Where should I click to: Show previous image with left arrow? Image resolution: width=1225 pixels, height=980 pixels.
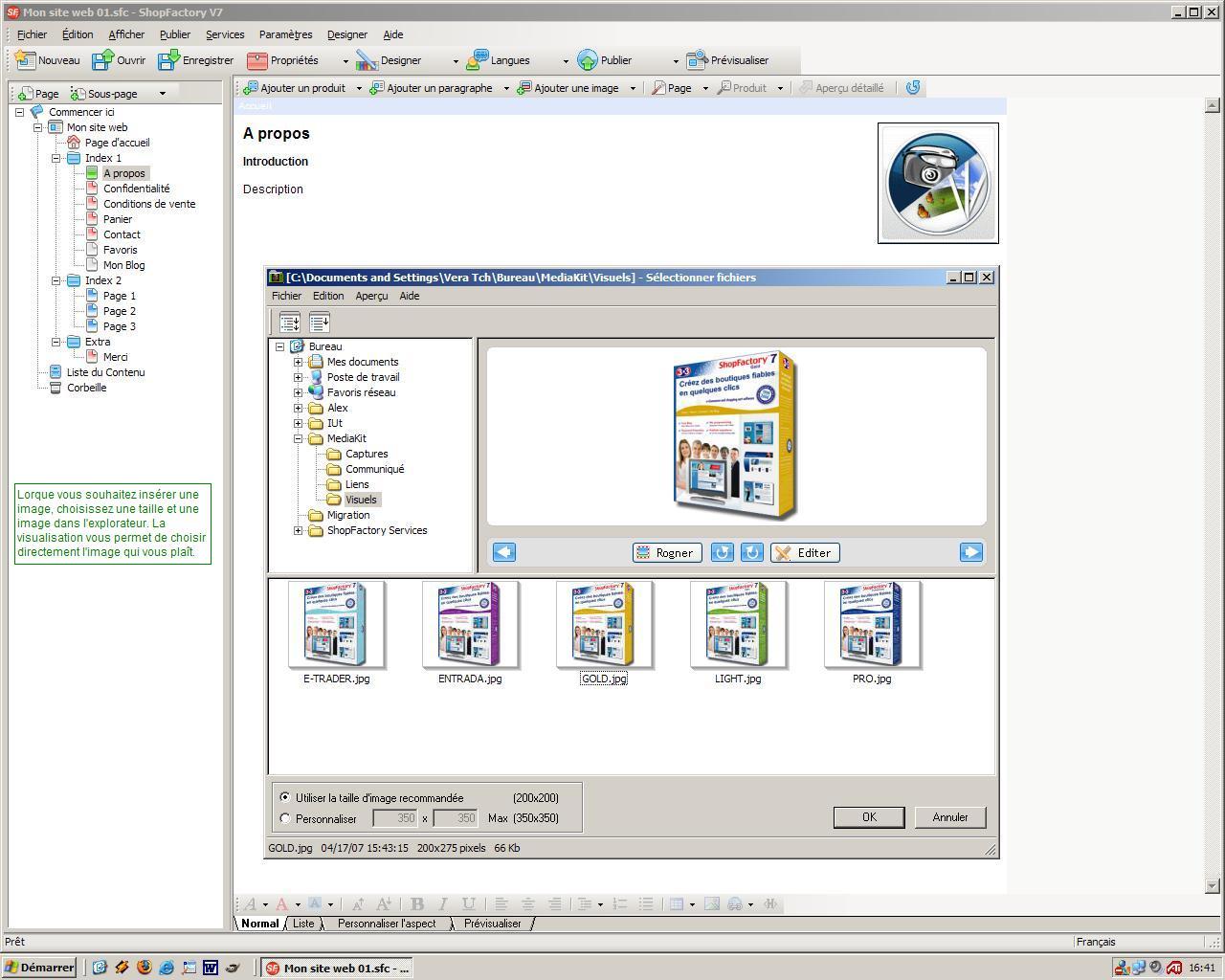(x=504, y=552)
